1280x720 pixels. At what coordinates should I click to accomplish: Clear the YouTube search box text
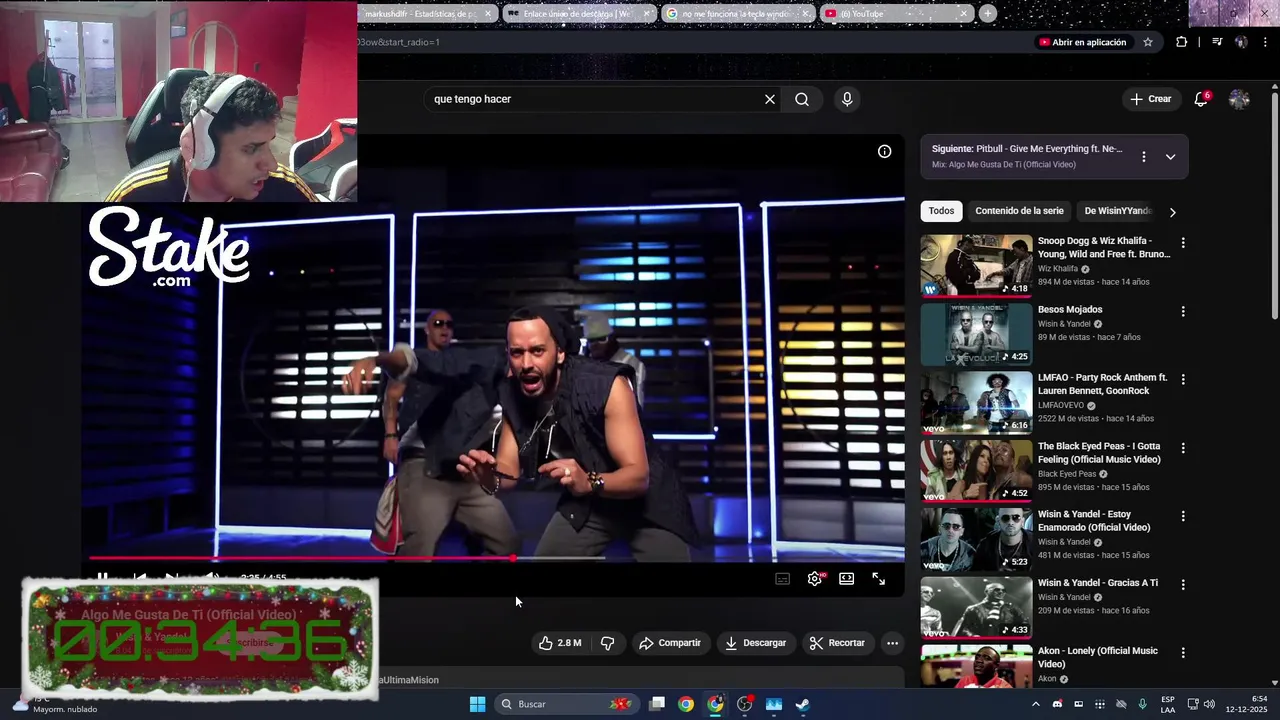pos(770,99)
